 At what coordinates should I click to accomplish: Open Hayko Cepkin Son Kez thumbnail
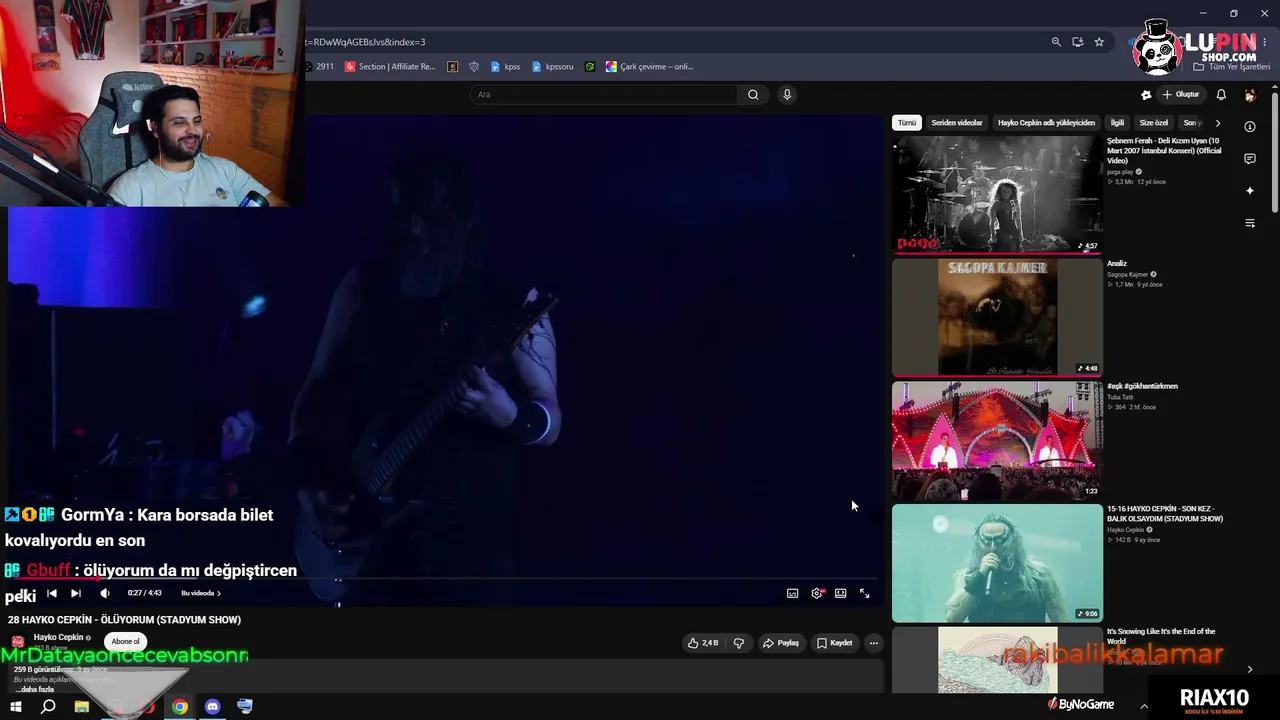pyautogui.click(x=997, y=563)
